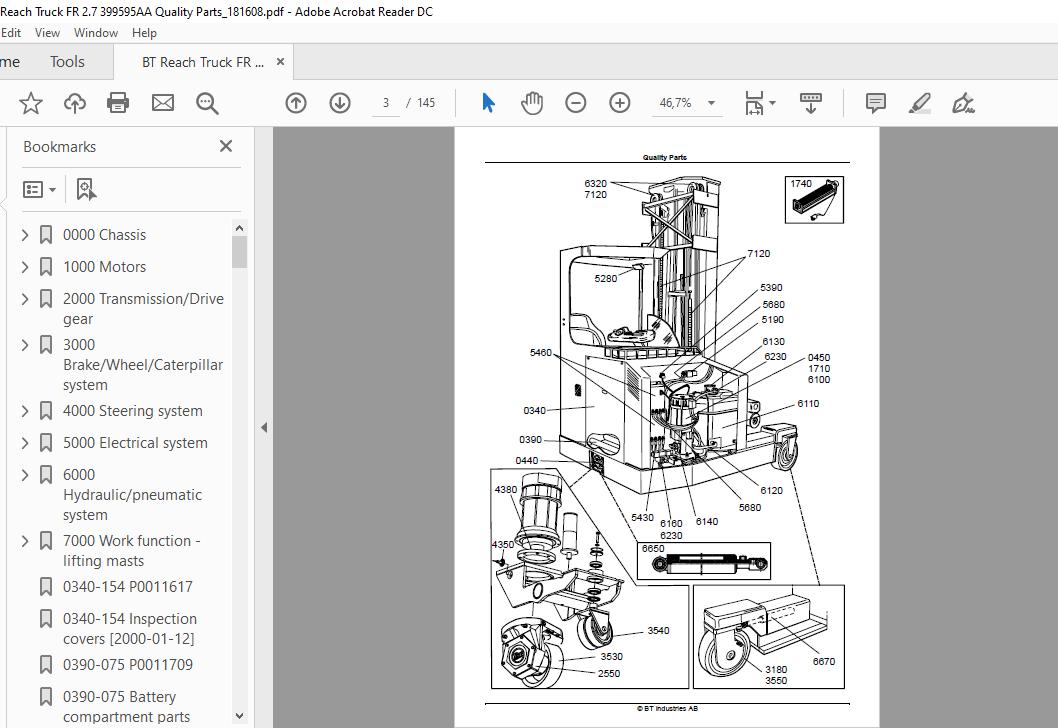This screenshot has height=728, width=1058.
Task: Go to next page arrow
Action: click(340, 103)
